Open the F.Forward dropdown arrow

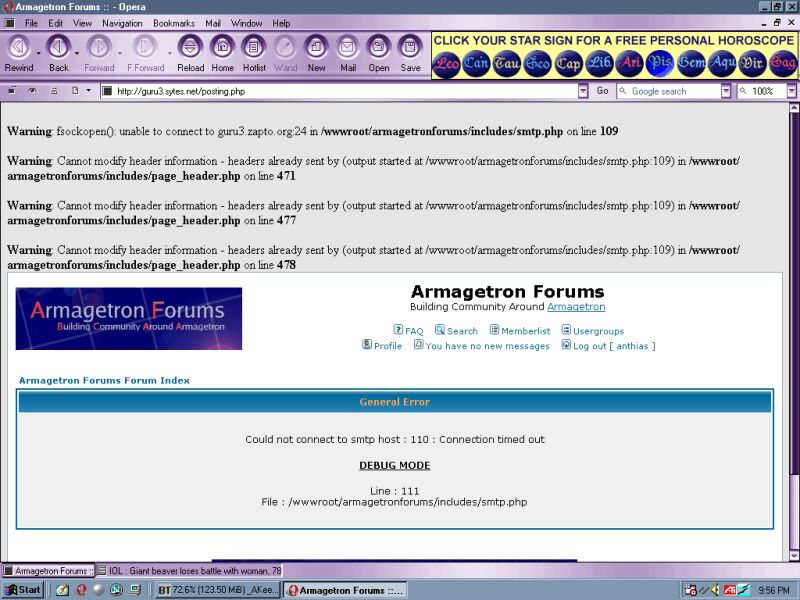pos(170,53)
